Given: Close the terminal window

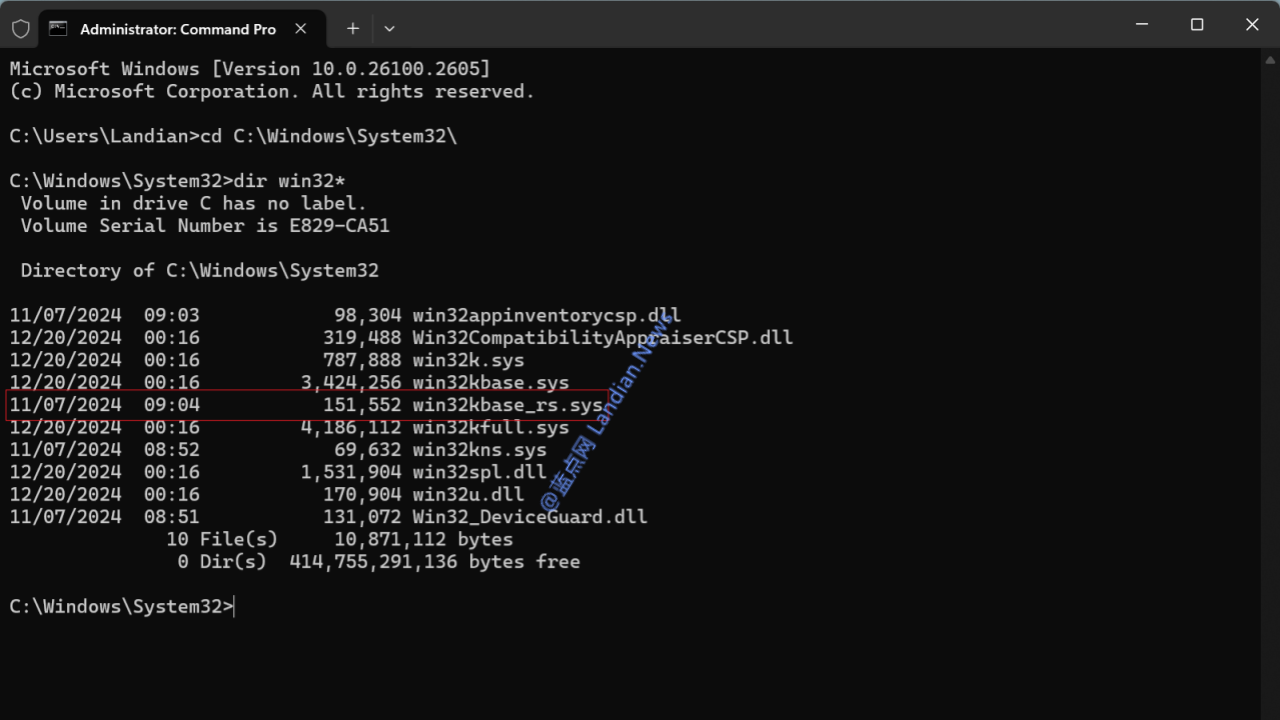Looking at the screenshot, I should coord(1252,25).
